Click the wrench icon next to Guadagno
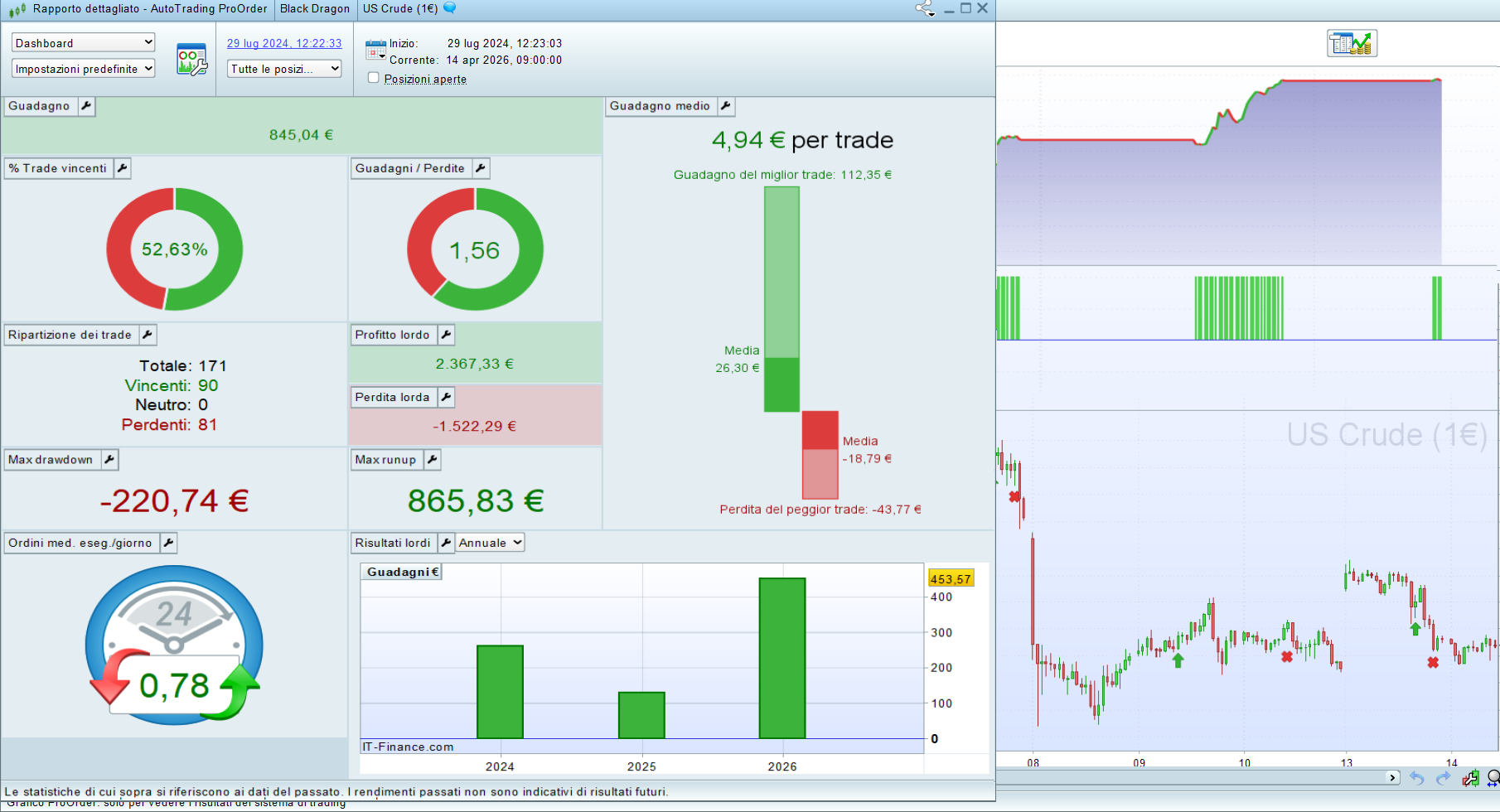 86,106
